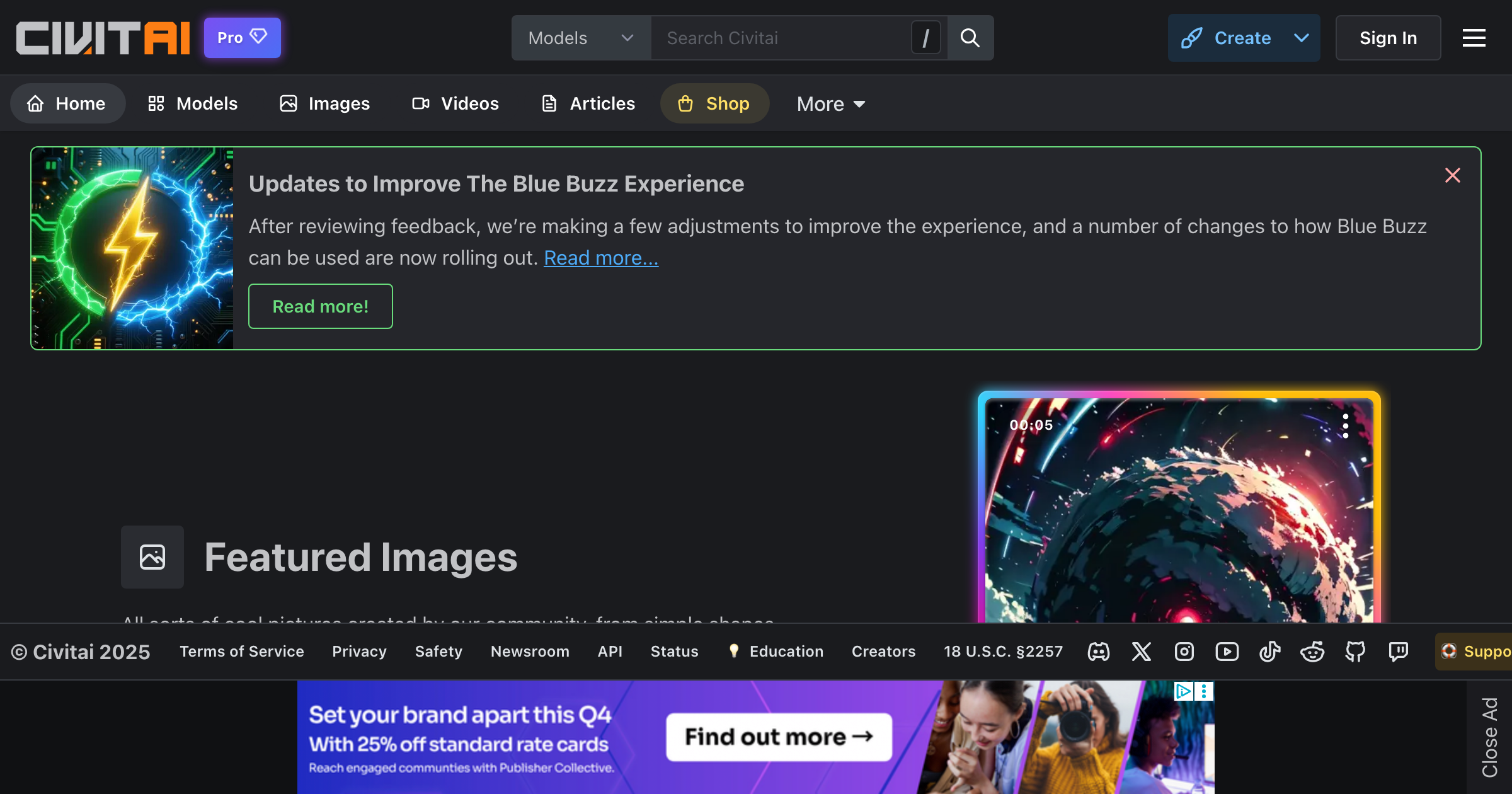Open the YouTube icon link
This screenshot has width=1512, height=794.
click(1227, 652)
